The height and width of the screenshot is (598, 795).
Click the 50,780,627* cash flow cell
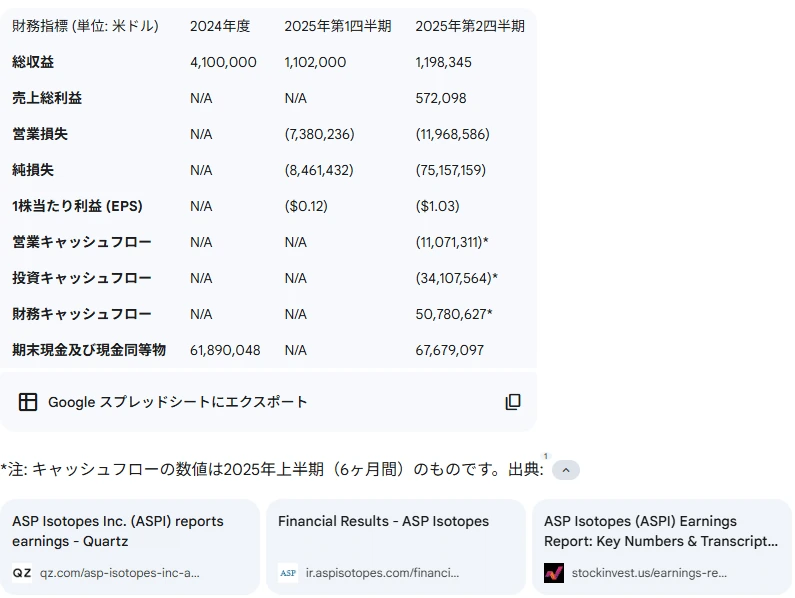(x=454, y=314)
